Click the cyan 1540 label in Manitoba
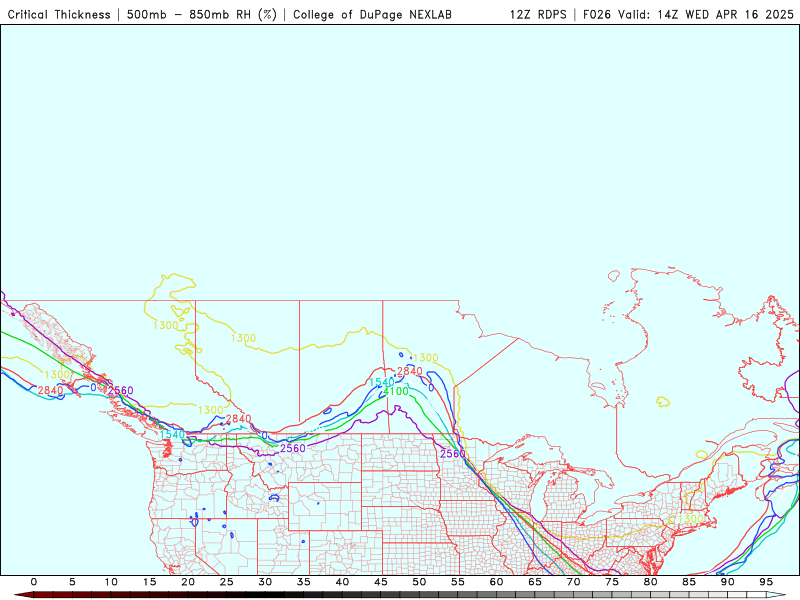This screenshot has width=800, height=600. point(382,382)
